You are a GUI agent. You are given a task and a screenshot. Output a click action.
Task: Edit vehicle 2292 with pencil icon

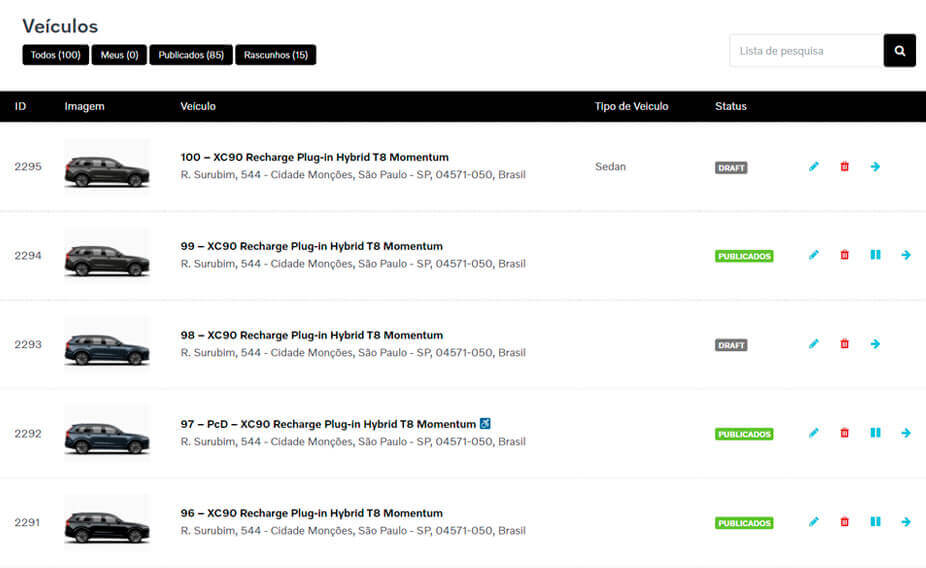[814, 433]
